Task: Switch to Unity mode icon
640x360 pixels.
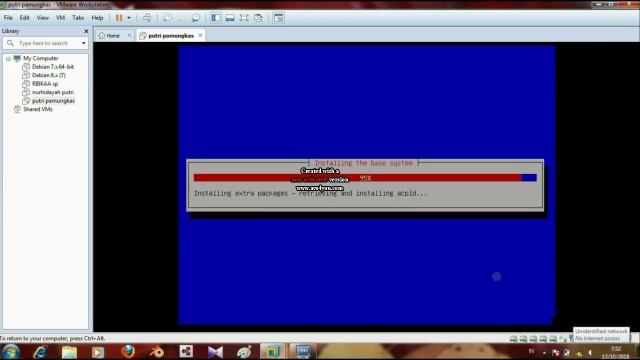Action: click(x=258, y=18)
